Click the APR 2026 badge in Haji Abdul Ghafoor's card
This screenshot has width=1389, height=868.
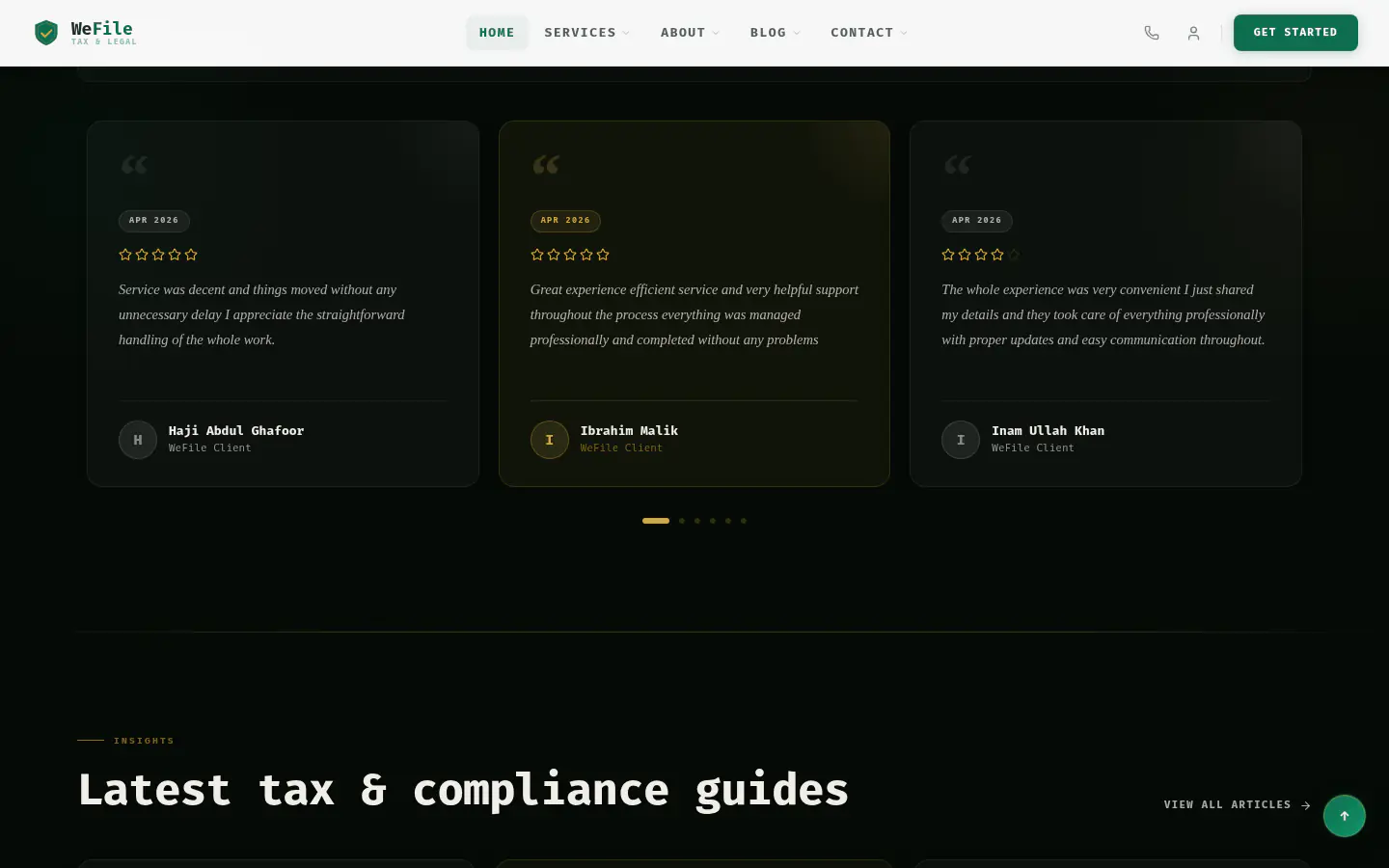tap(154, 221)
